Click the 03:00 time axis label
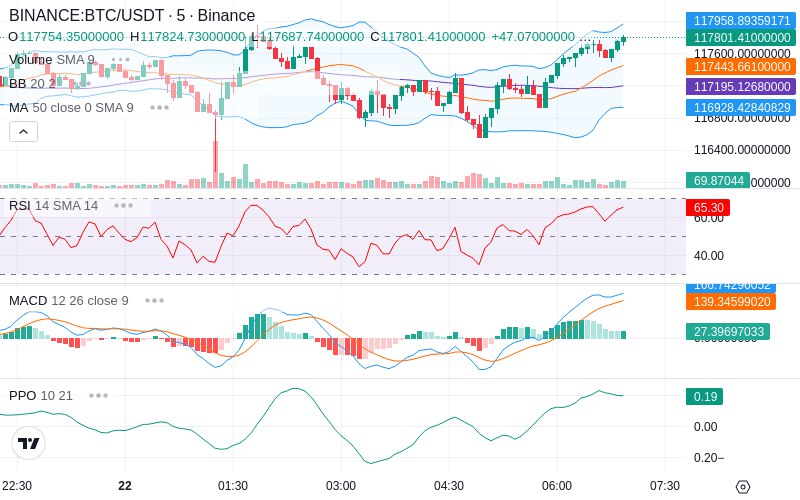Viewport: 800px width, 500px height. (341, 486)
